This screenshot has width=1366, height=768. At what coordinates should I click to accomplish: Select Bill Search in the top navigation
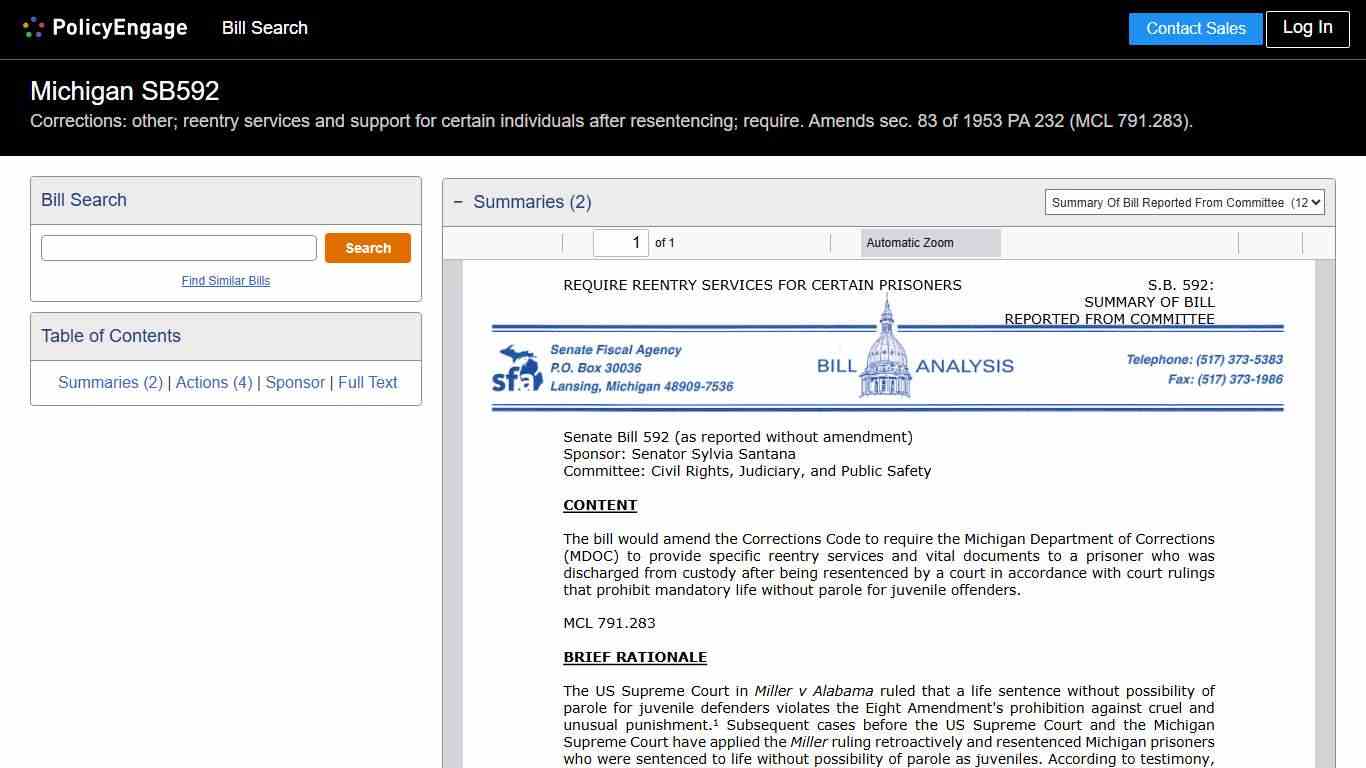tap(264, 28)
